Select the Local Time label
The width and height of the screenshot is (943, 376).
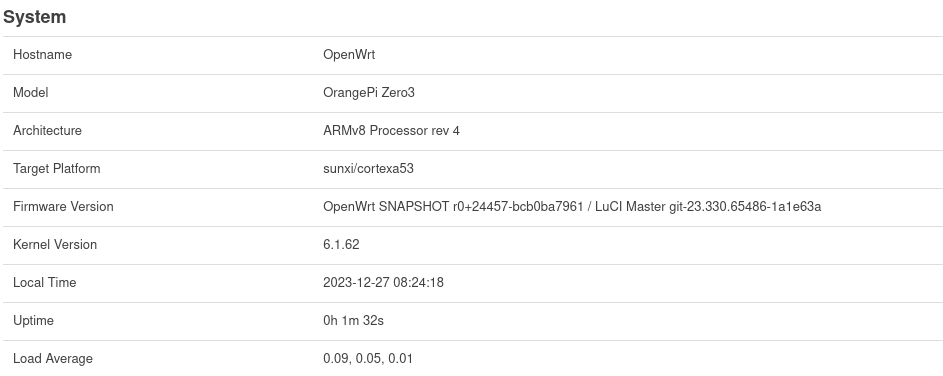click(x=45, y=282)
